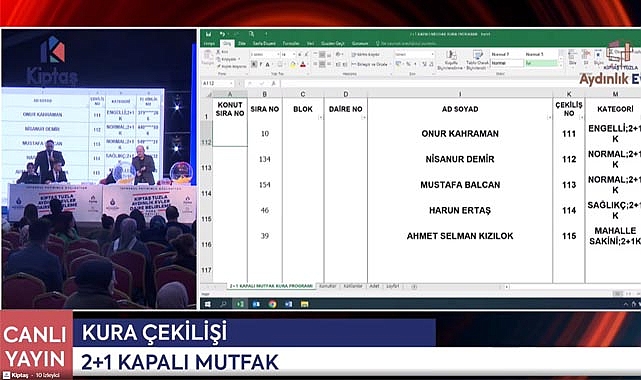Viewport: 641px width, 380px height.
Task: Toggle Metni Kaydır wrap text
Action: 366,54
